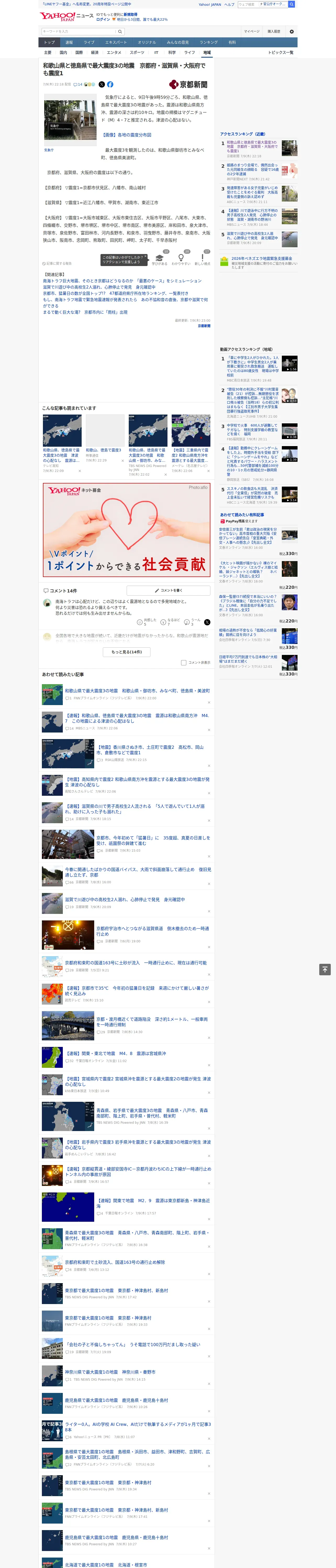Click the news keyword search magnifier icon
The image size is (336, 1568).
click(x=120, y=32)
